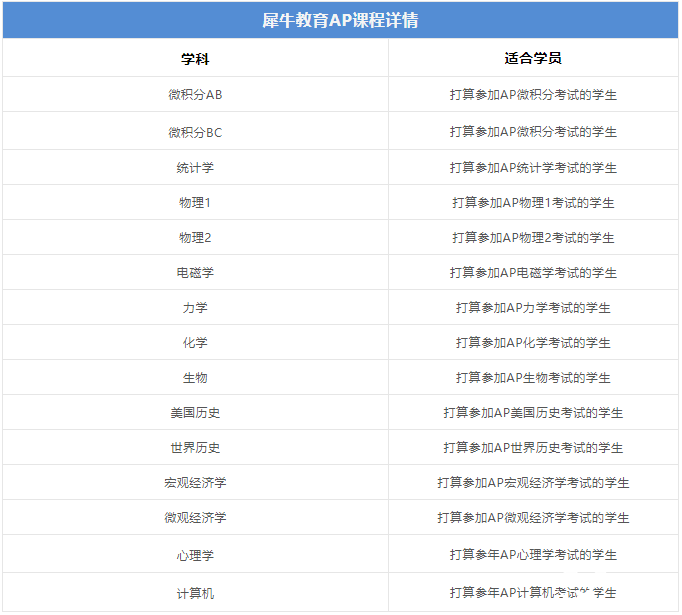
Task: Select the 物理2 subject cell
Action: tap(195, 237)
